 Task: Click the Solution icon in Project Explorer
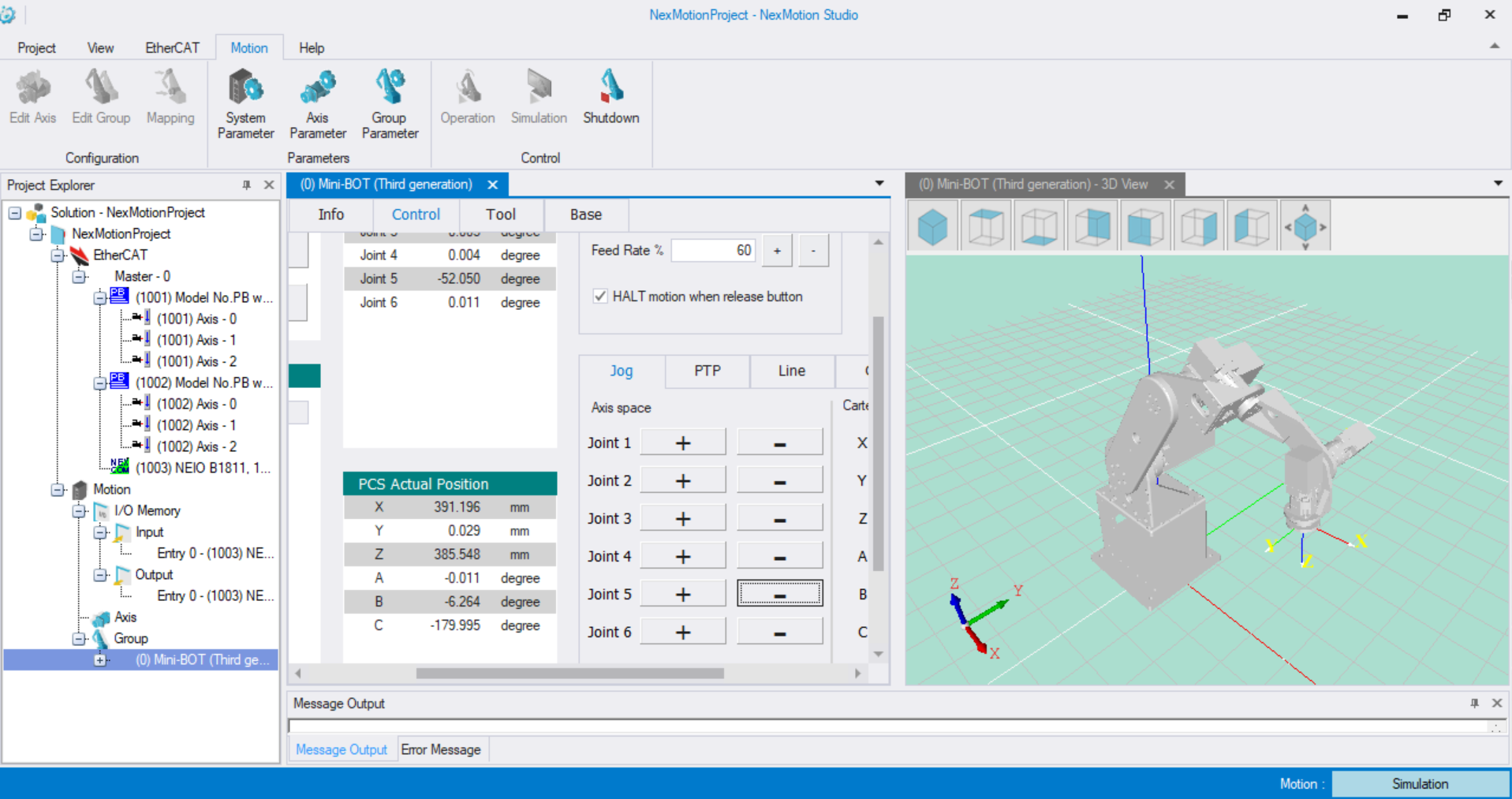(x=36, y=213)
